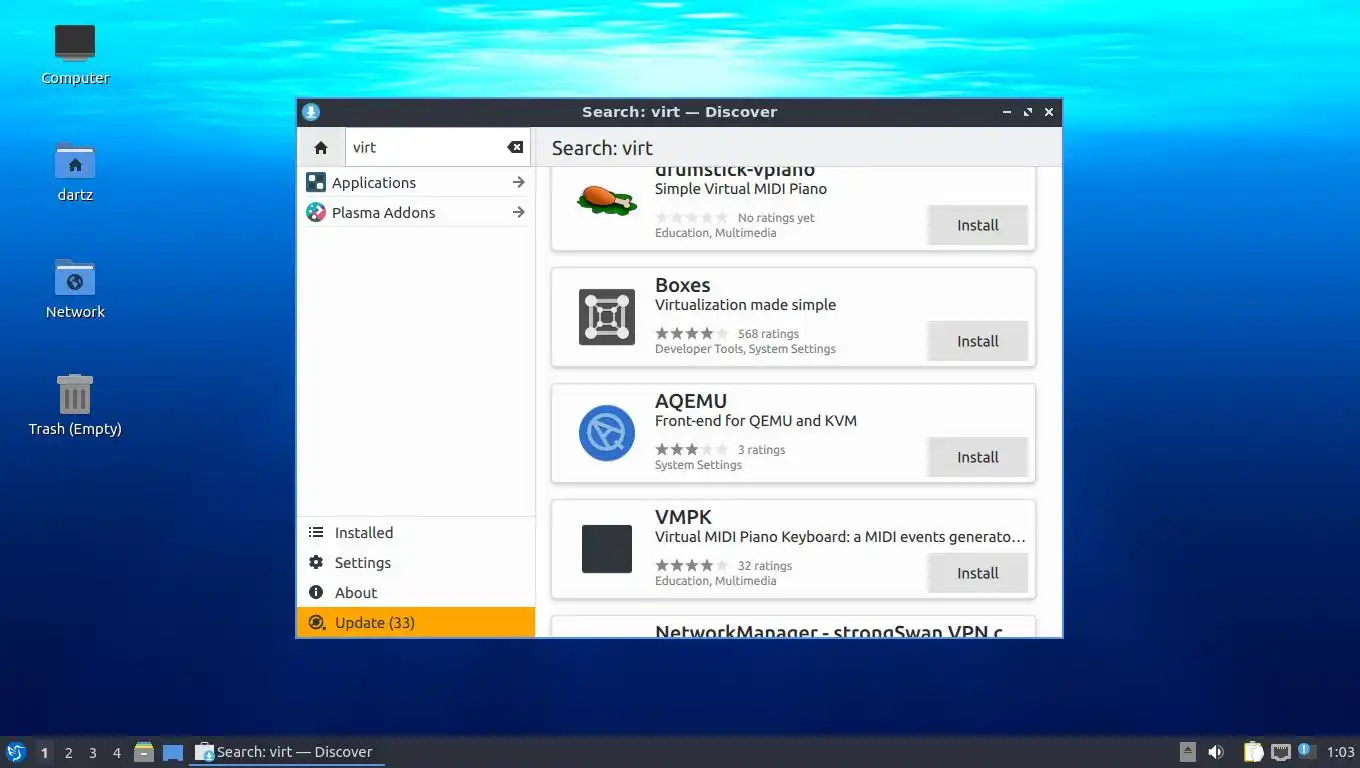Expand Plasma Addons with its arrow
1360x768 pixels.
tap(518, 212)
